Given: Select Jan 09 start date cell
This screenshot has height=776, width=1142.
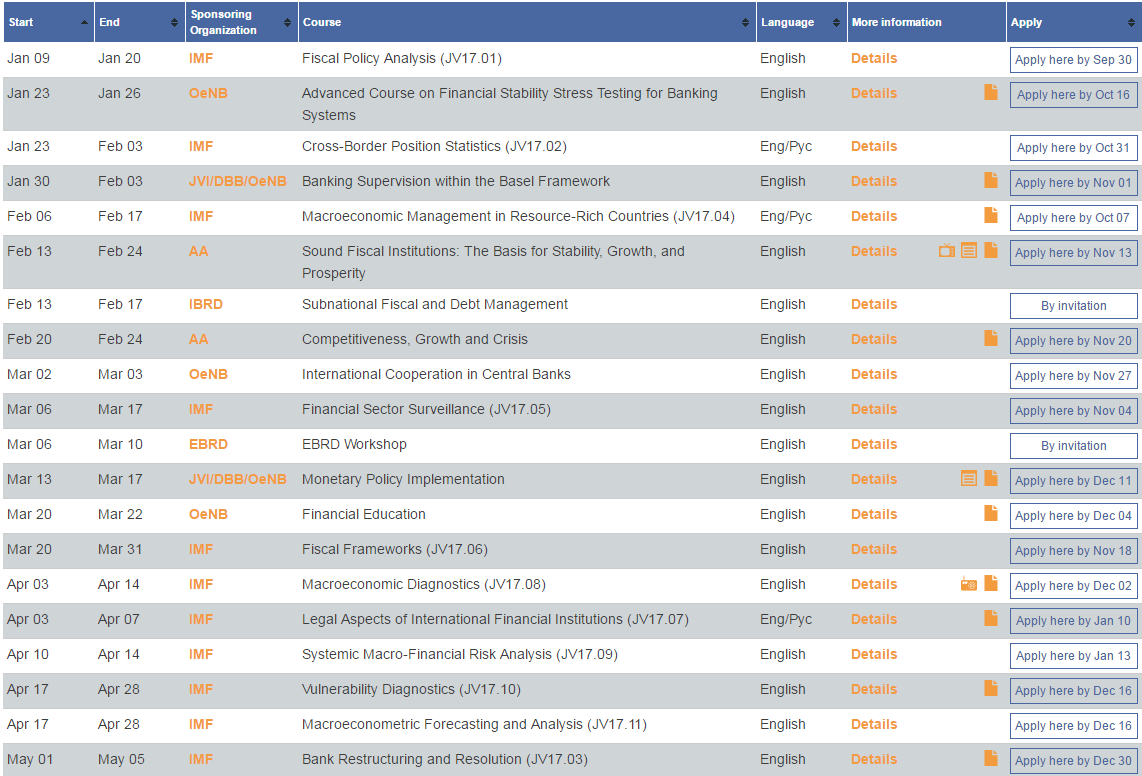Looking at the screenshot, I should [x=28, y=58].
